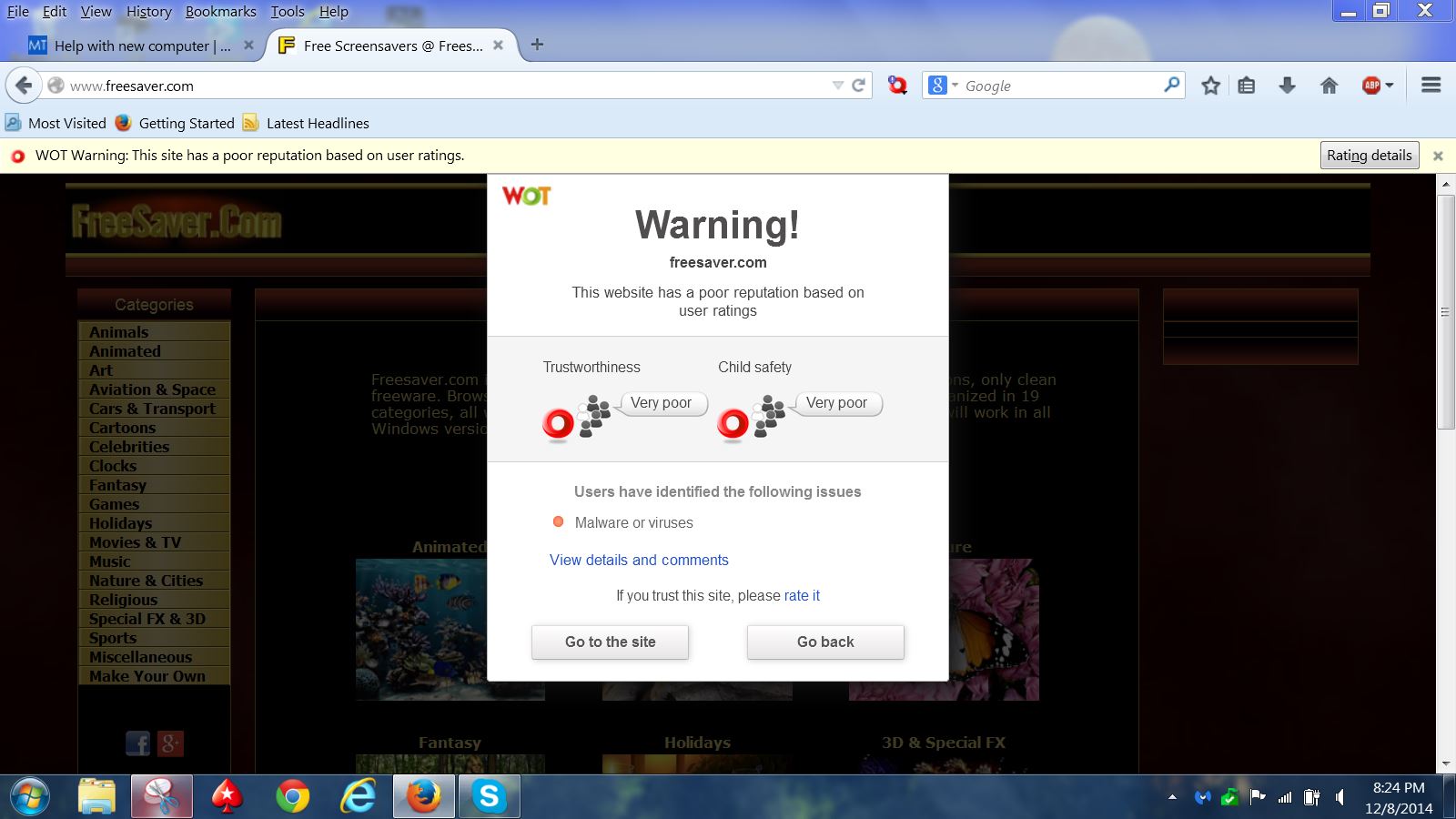Bookmark this page with the star icon
This screenshot has height=819, width=1456.
[x=1210, y=86]
